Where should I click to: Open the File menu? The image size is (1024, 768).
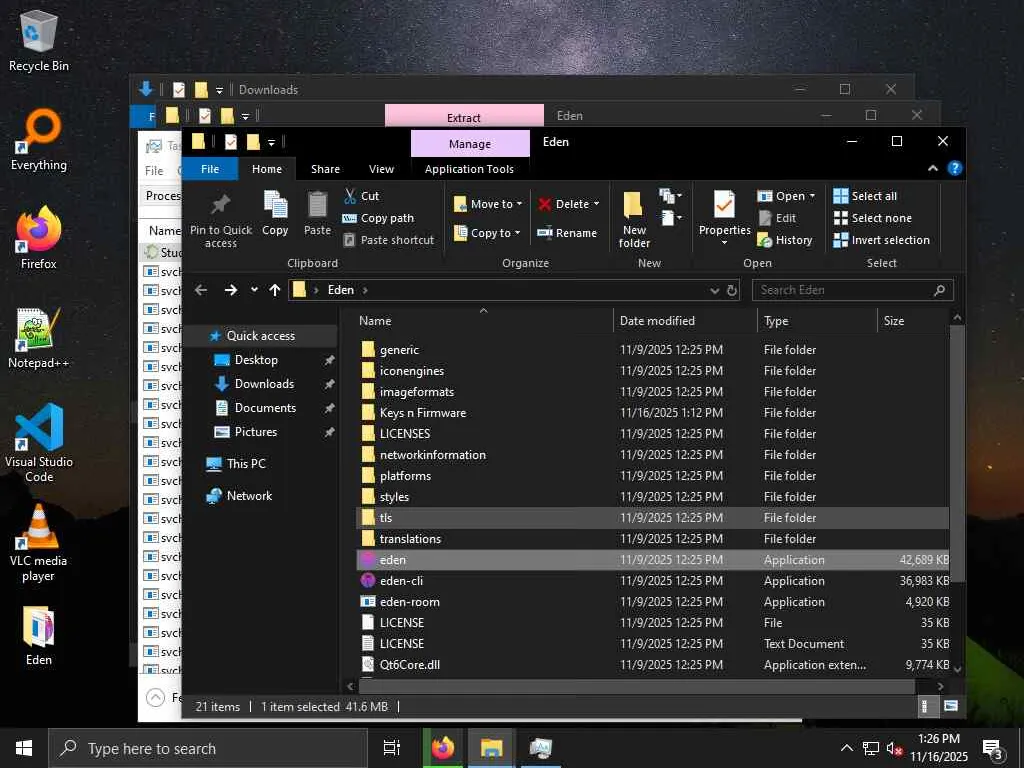coord(210,168)
